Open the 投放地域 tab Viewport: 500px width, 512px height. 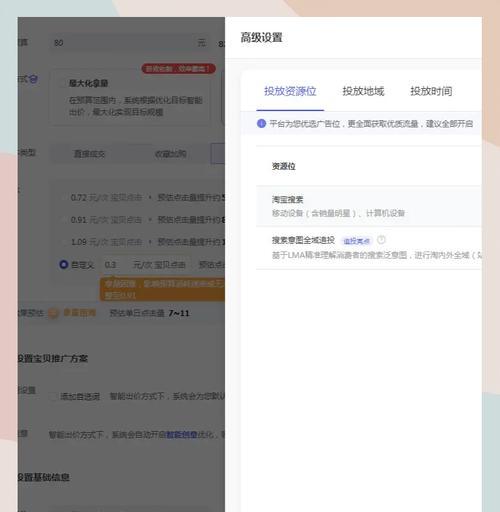click(363, 91)
